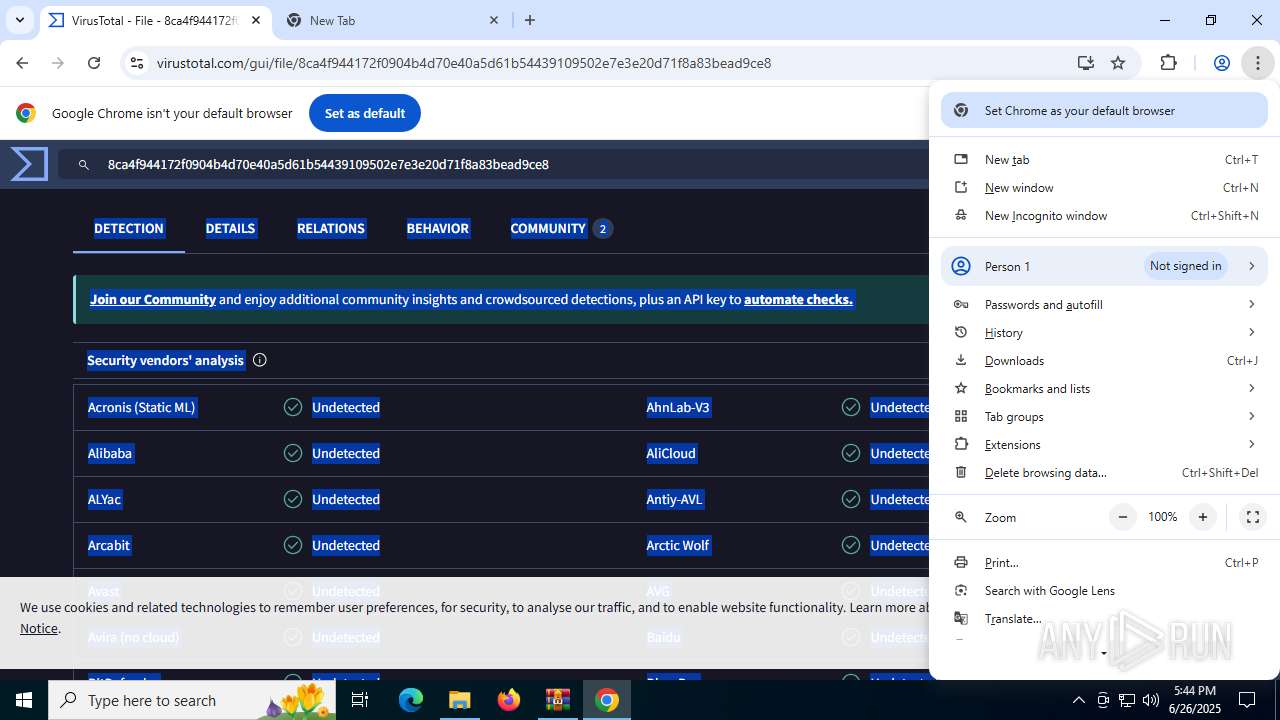The width and height of the screenshot is (1280, 720).
Task: Click the Chrome back arrow
Action: pos(23,63)
